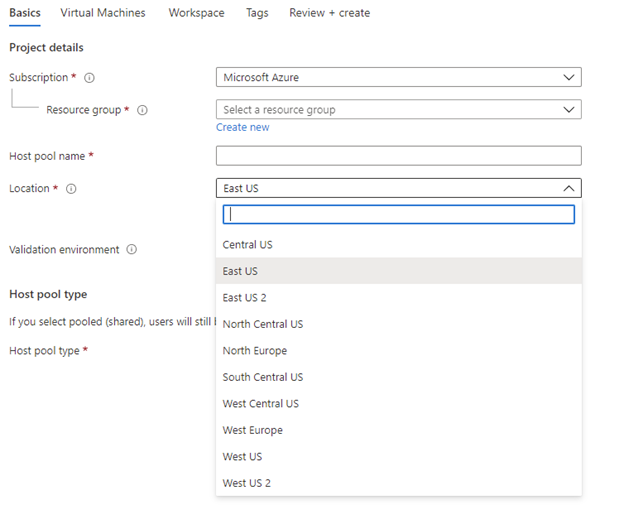
Task: Choose North Central US location
Action: click(399, 324)
